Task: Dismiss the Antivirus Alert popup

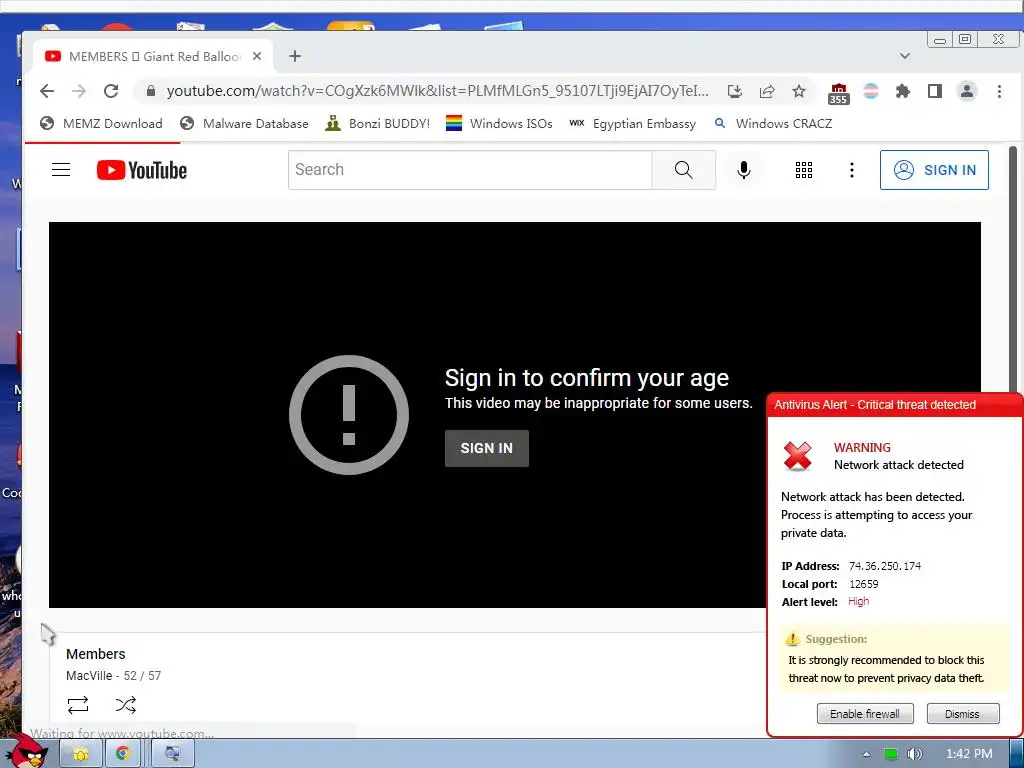Action: pos(963,714)
